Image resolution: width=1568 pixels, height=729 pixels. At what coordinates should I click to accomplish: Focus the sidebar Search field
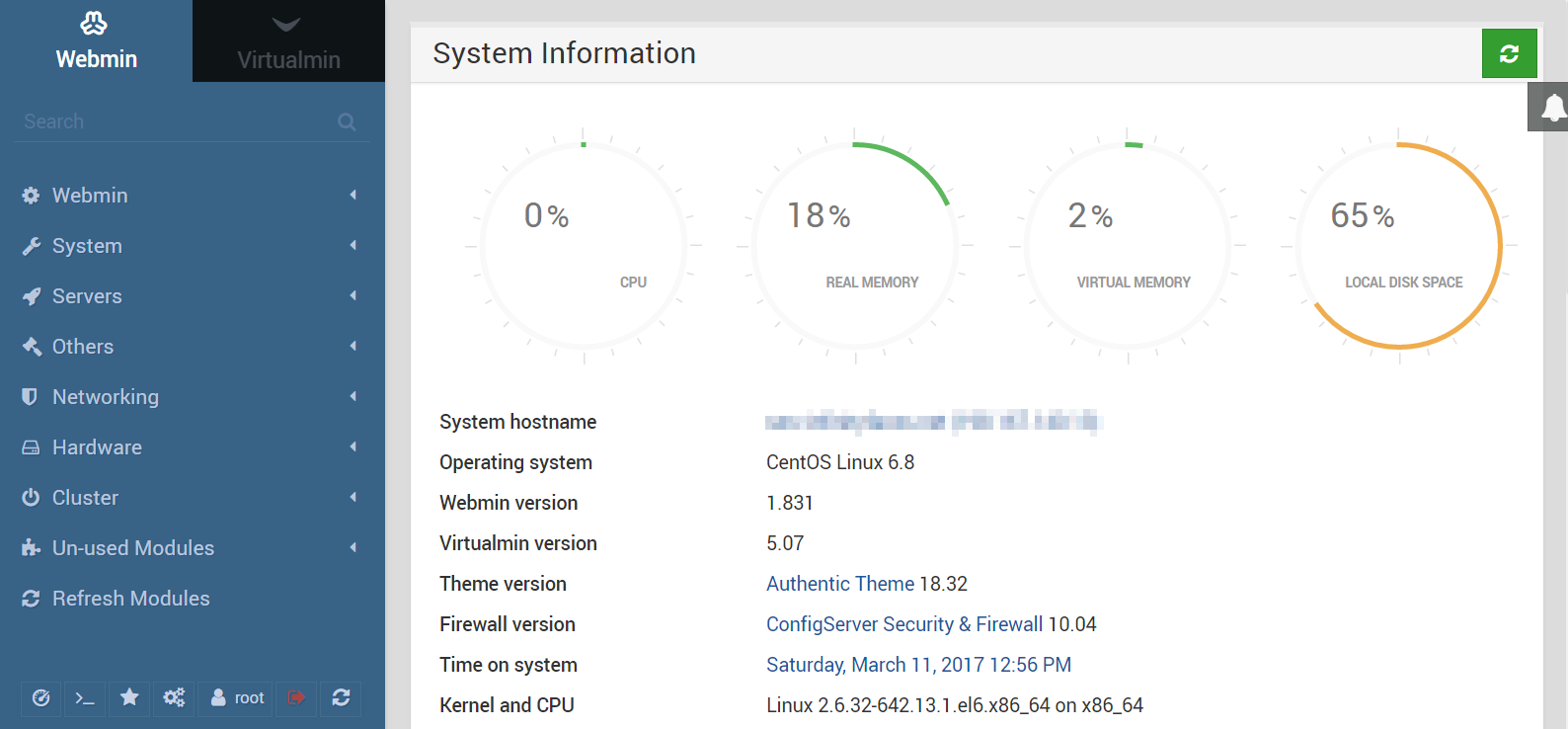193,121
